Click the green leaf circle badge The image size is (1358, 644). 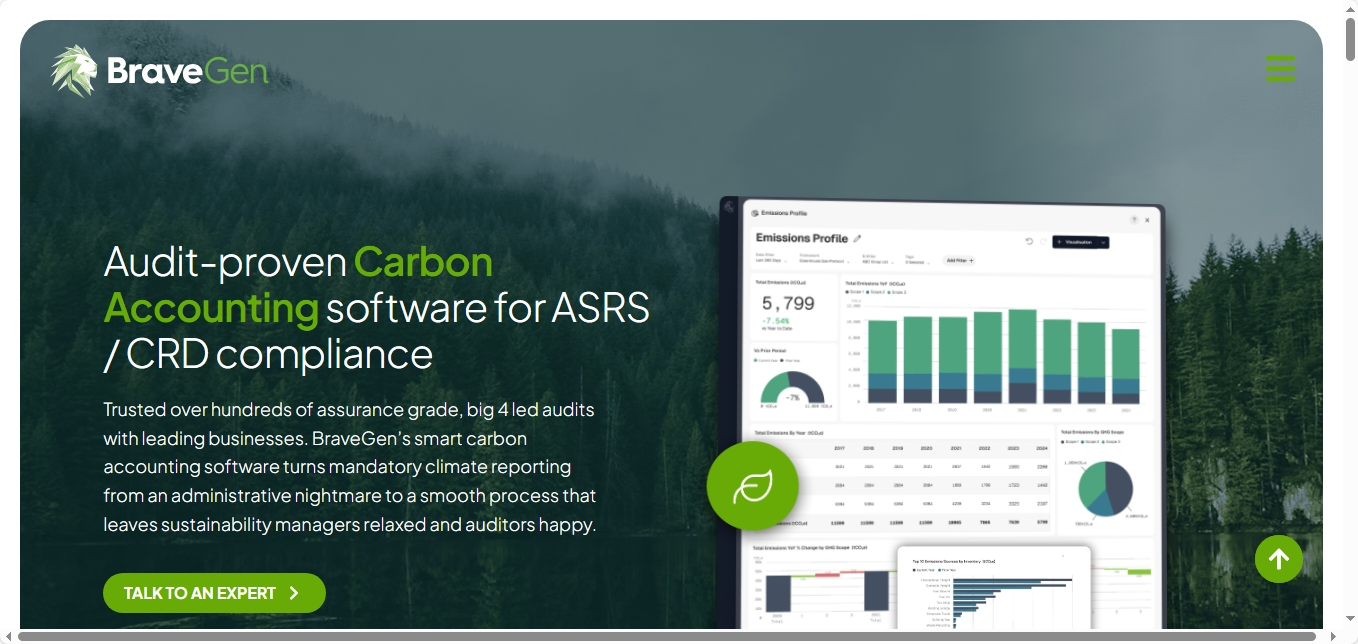tap(752, 487)
